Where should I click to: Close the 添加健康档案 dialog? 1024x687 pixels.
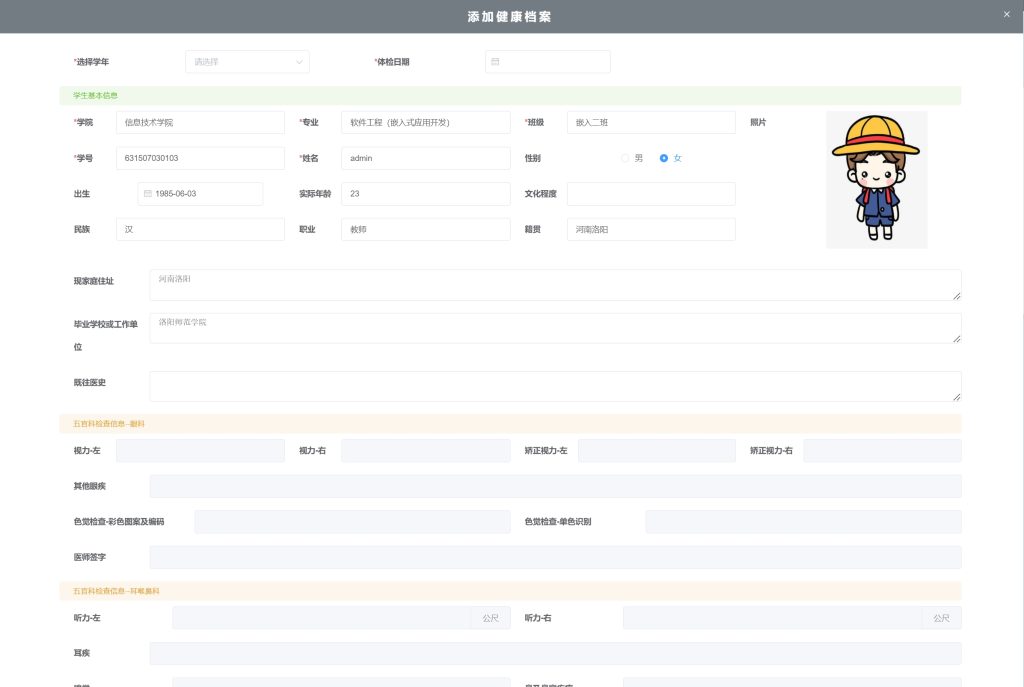point(1006,14)
